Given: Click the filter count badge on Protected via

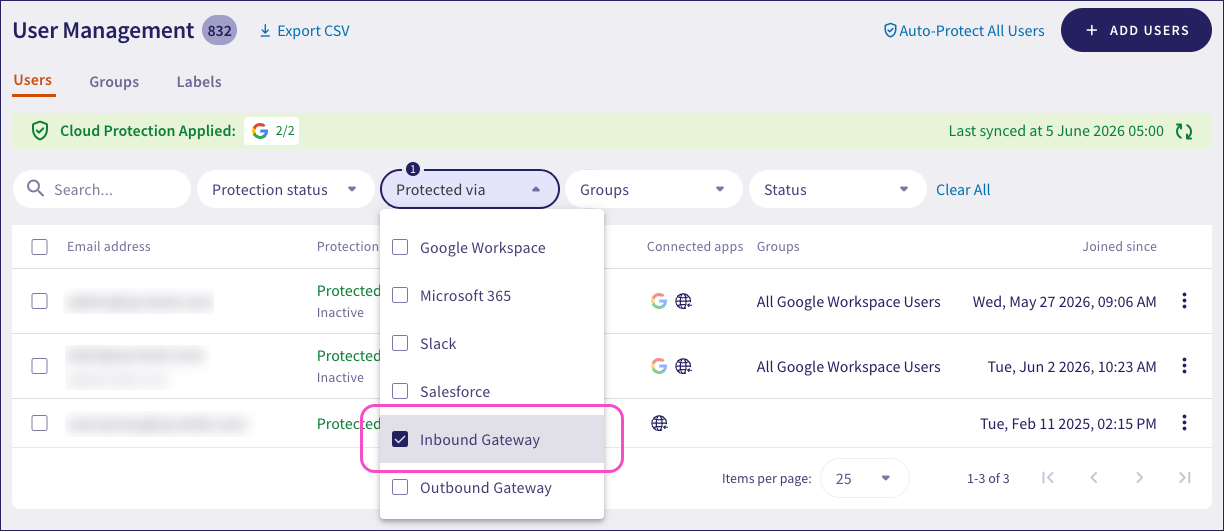Looking at the screenshot, I should (x=412, y=170).
